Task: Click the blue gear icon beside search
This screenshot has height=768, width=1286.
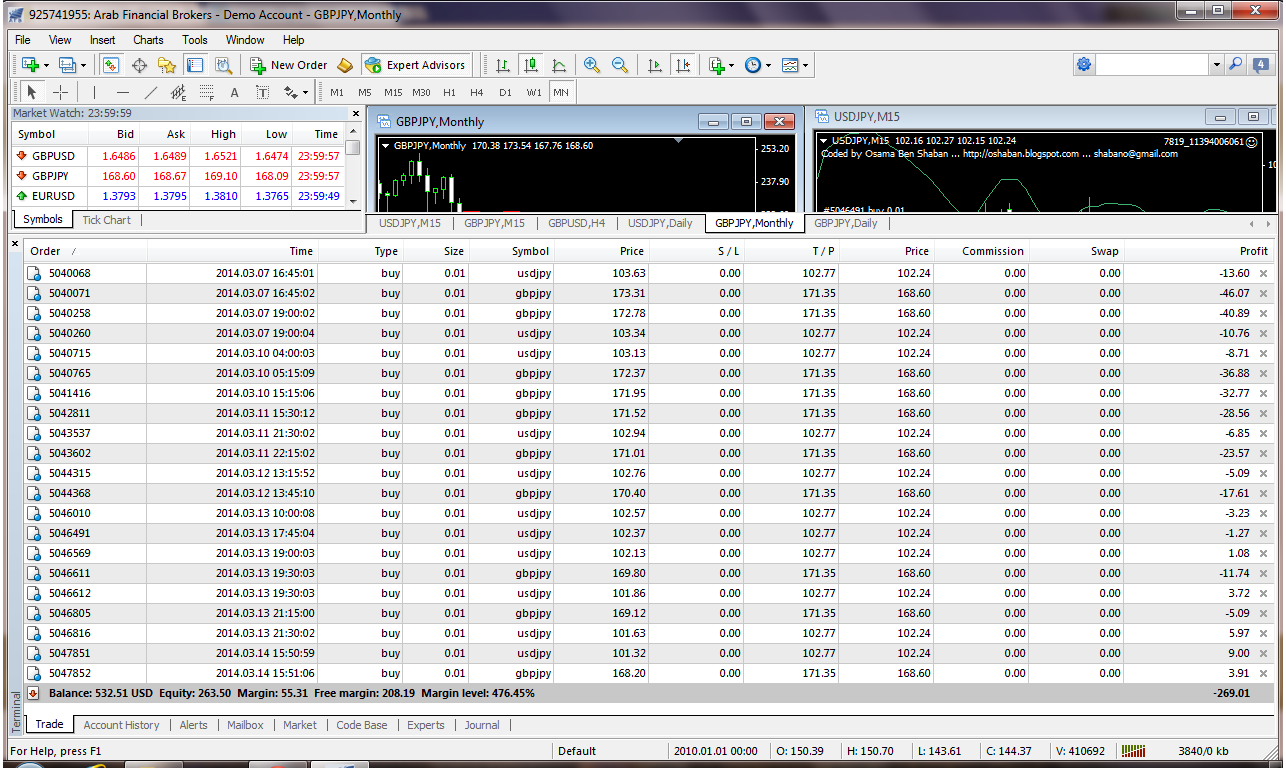Action: pyautogui.click(x=1084, y=64)
